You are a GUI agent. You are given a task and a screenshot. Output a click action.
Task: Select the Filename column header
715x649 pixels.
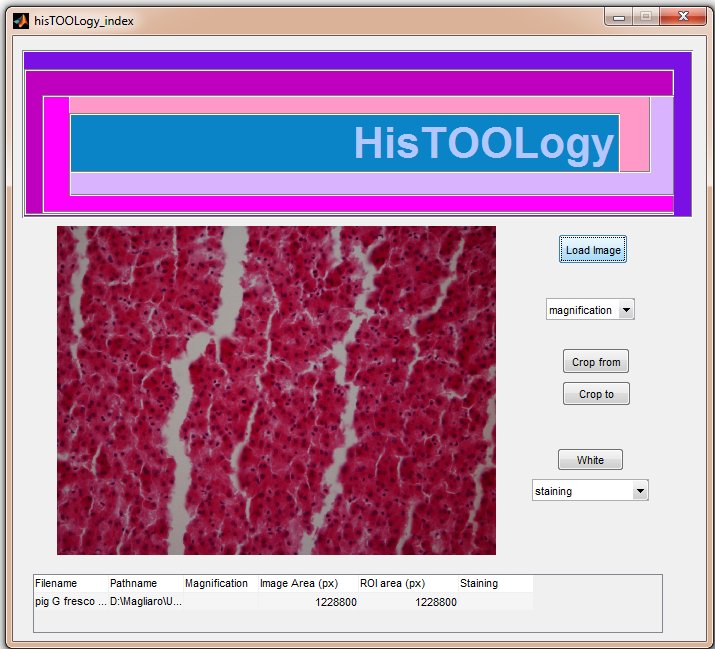point(71,583)
